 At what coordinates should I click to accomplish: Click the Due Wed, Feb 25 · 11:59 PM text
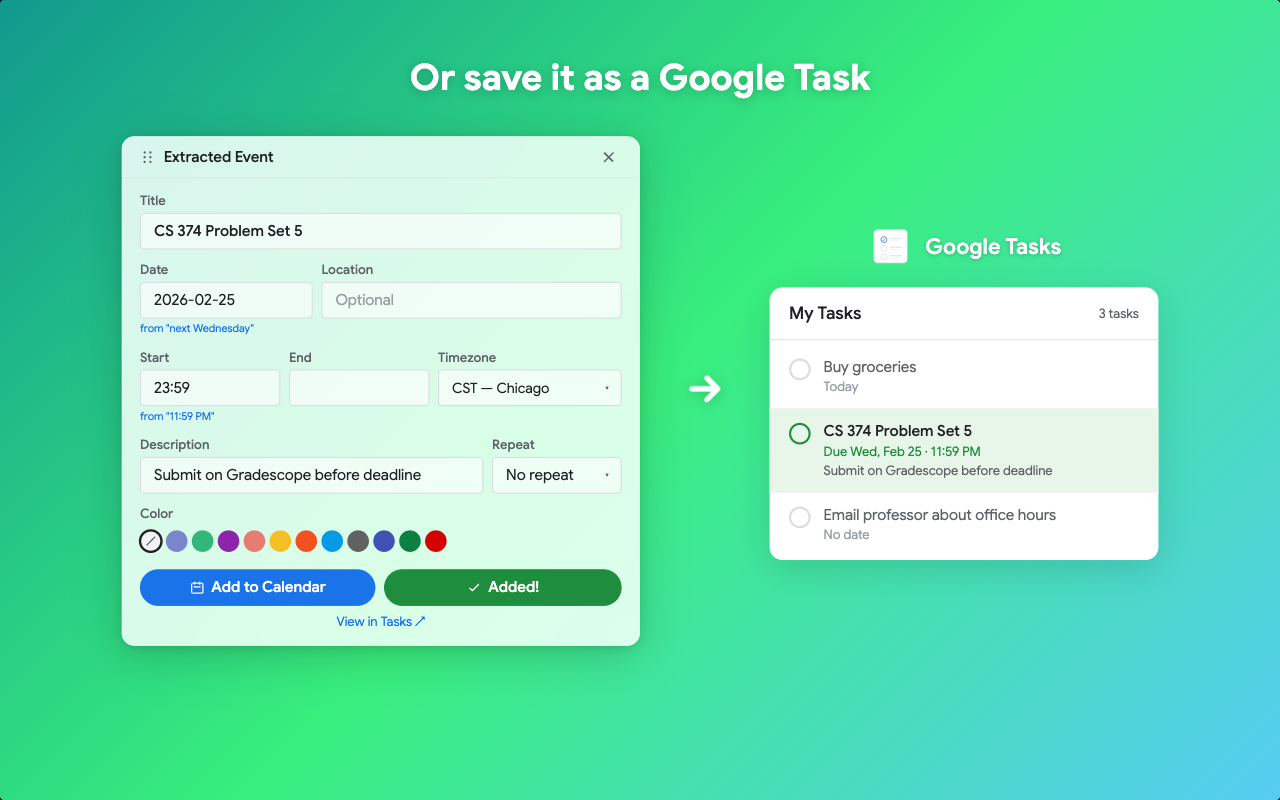pyautogui.click(x=902, y=452)
